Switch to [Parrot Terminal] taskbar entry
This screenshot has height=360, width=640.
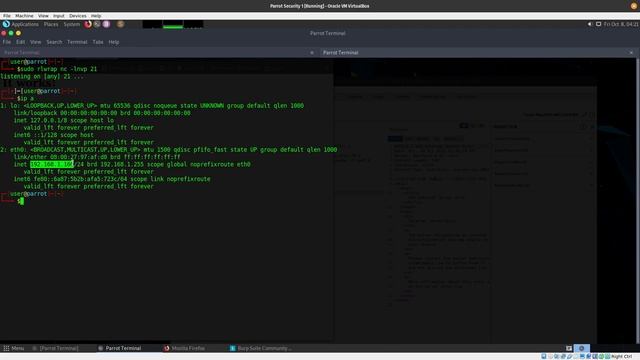click(x=56, y=348)
